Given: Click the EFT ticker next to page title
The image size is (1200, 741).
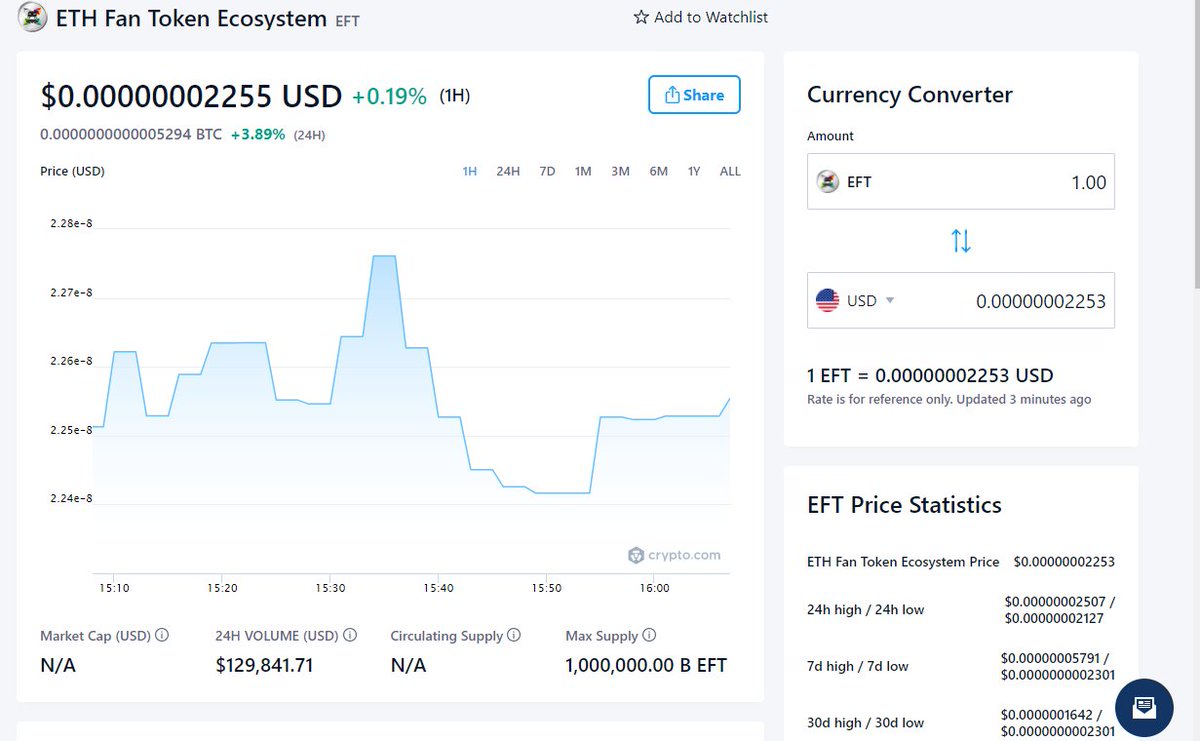Looking at the screenshot, I should (347, 20).
